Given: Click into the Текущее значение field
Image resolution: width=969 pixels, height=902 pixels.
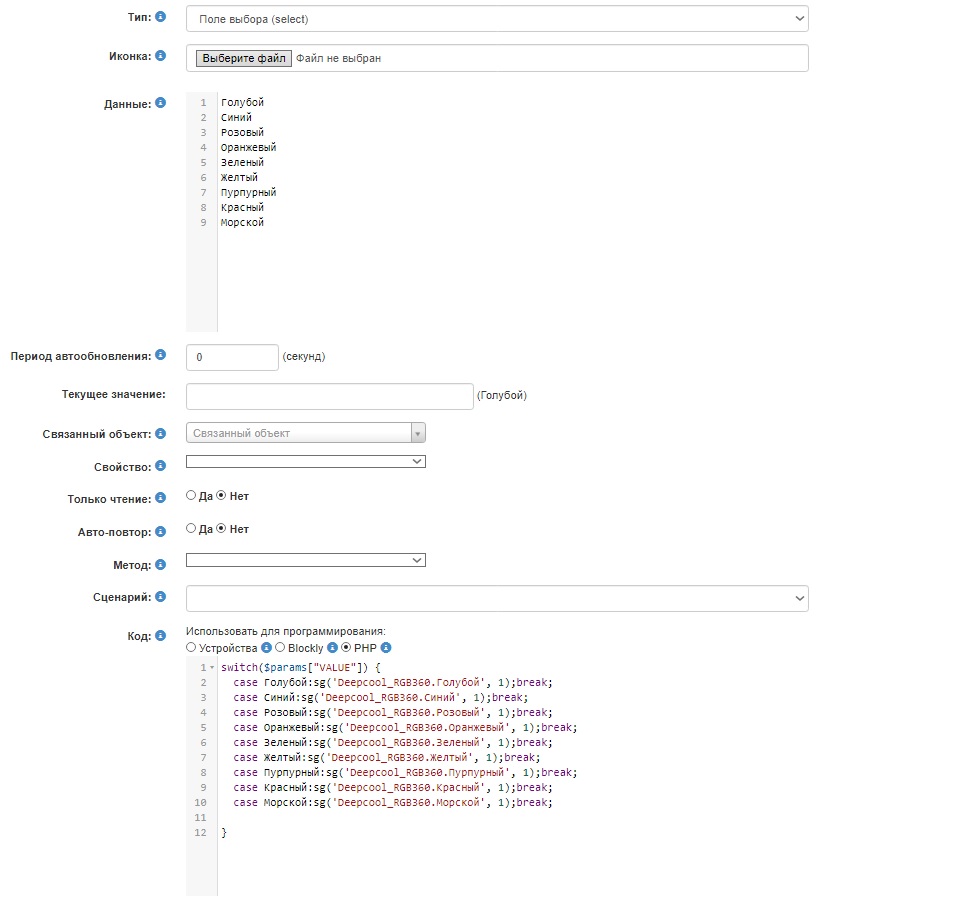Looking at the screenshot, I should pos(329,396).
